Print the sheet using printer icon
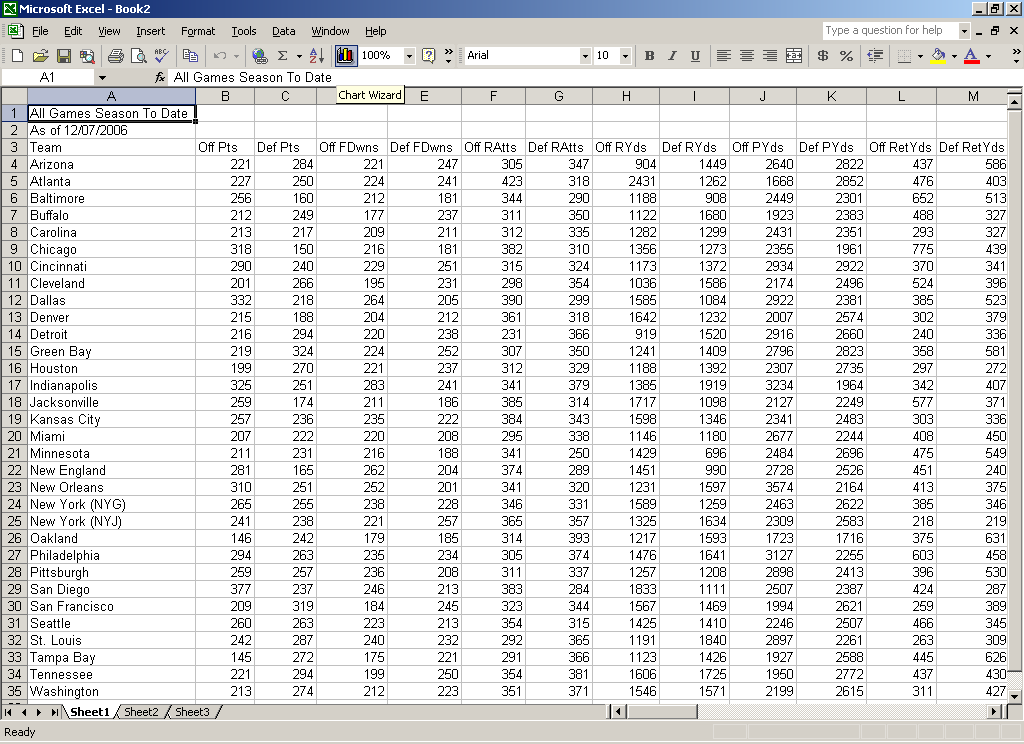Screen dimensions: 1024x744 tap(116, 56)
